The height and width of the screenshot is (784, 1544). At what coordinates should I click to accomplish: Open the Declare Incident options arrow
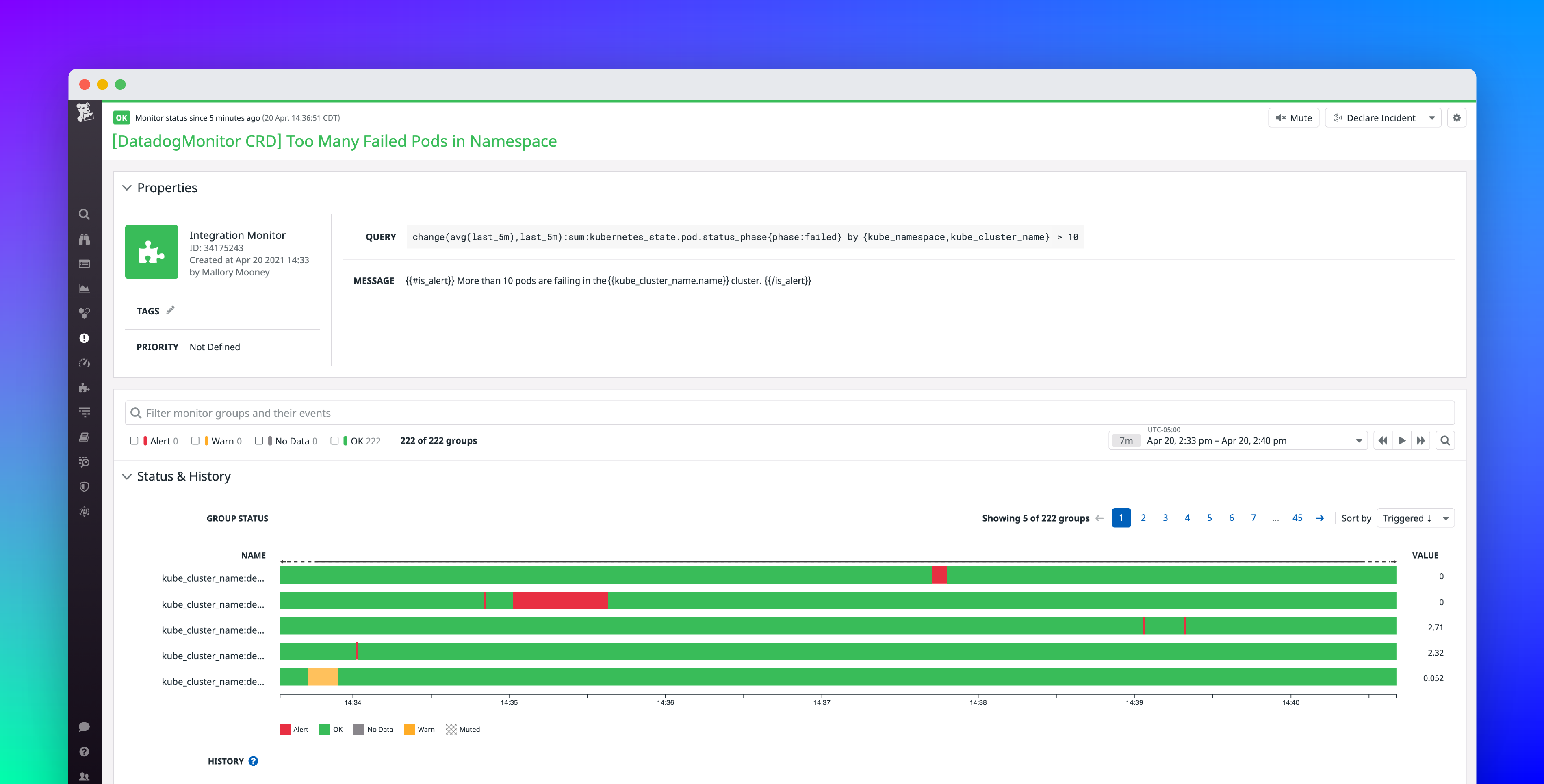1433,117
